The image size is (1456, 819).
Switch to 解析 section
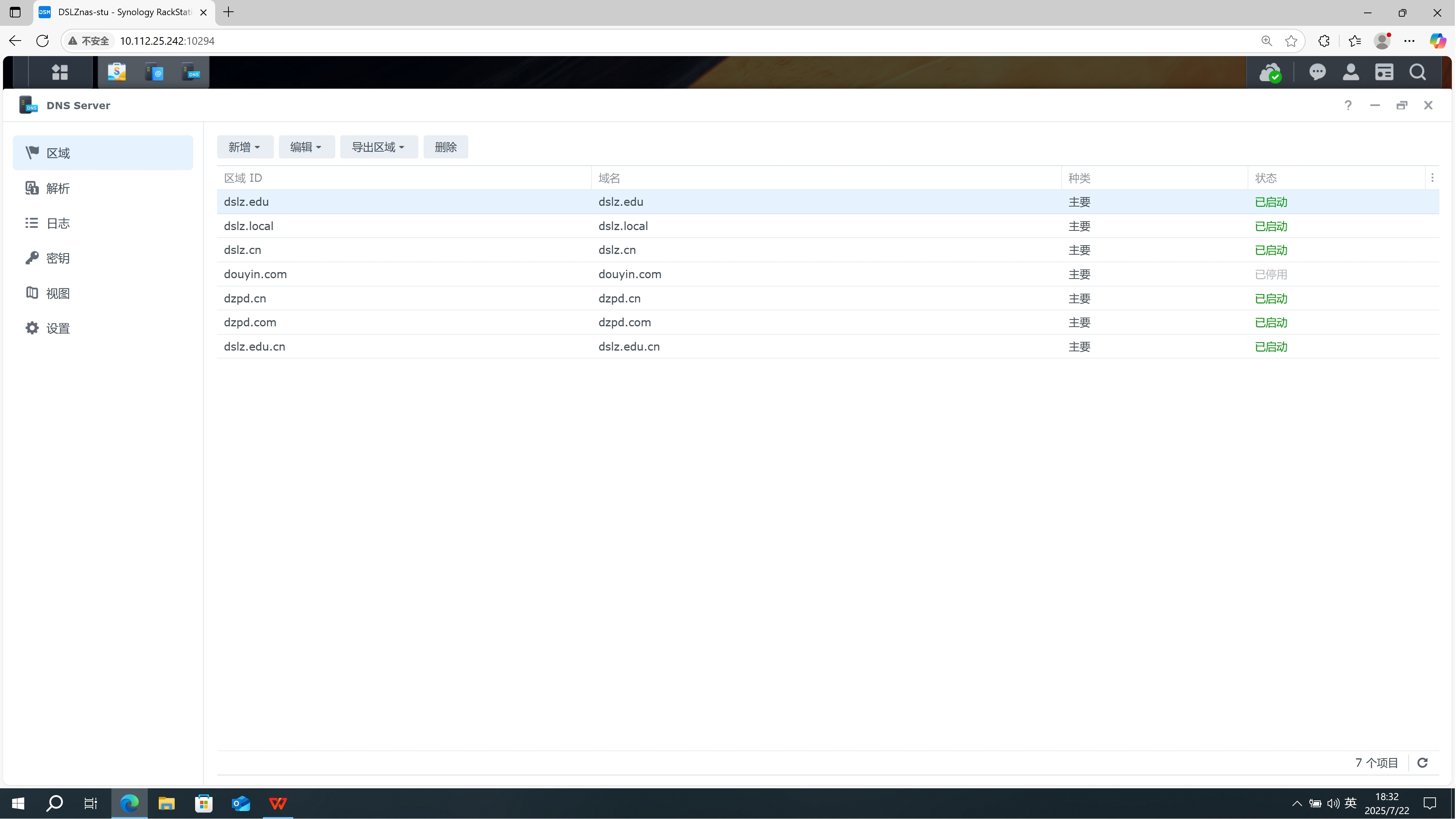(103, 188)
